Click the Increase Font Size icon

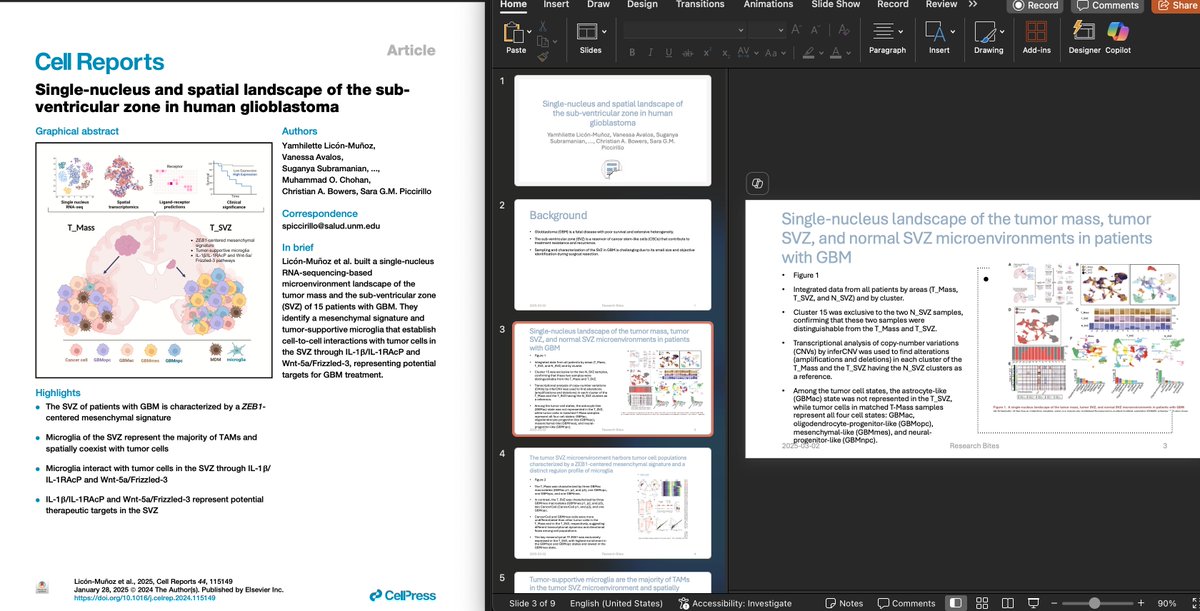click(x=796, y=30)
